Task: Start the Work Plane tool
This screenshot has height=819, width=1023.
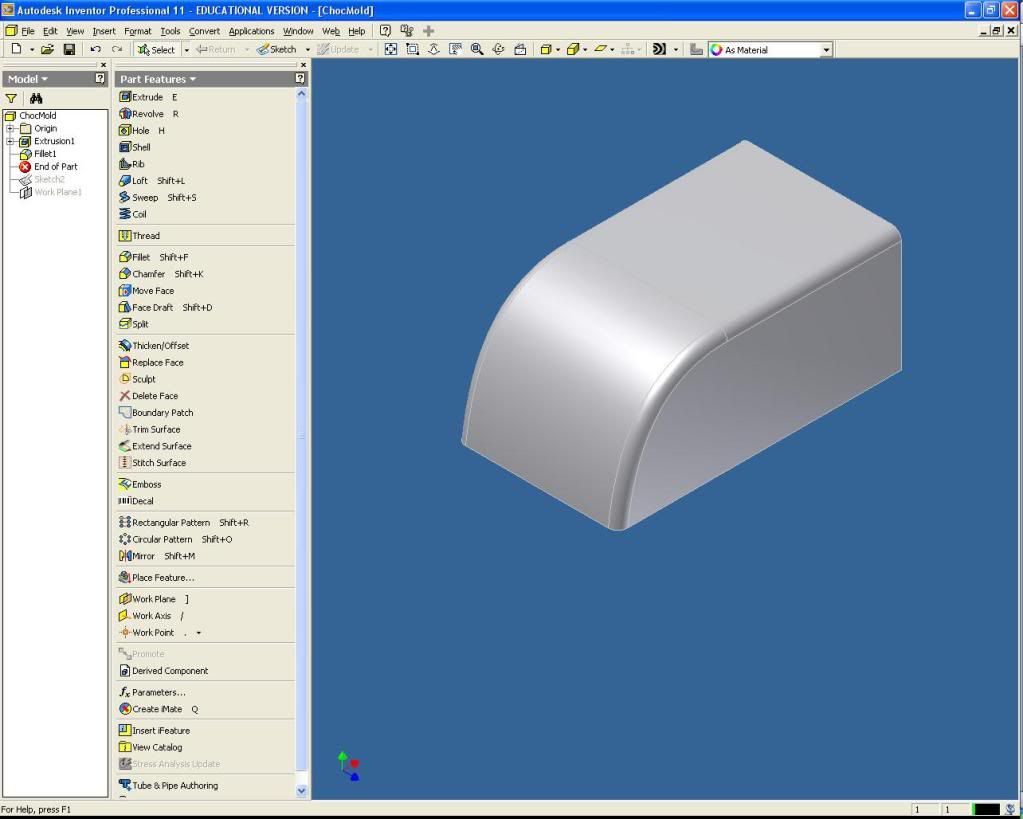Action: point(153,599)
